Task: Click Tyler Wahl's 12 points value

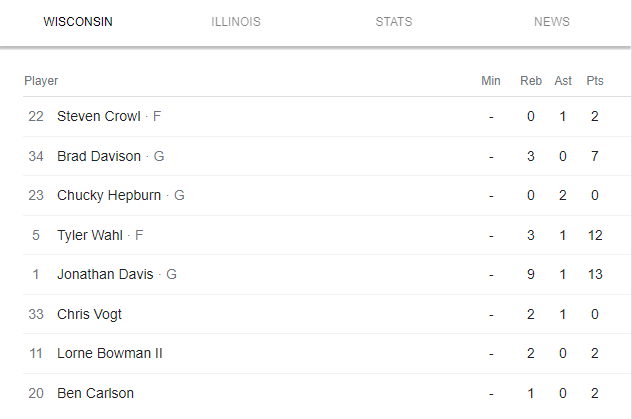Action: pos(595,235)
